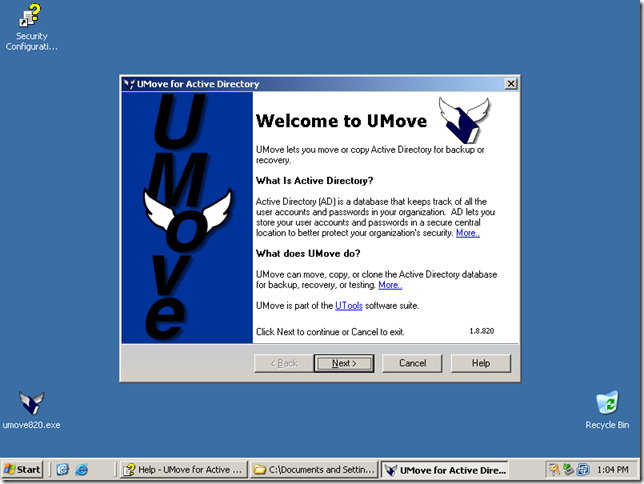This screenshot has height=484, width=644.
Task: Open More link about Active Directory
Action: click(x=468, y=233)
